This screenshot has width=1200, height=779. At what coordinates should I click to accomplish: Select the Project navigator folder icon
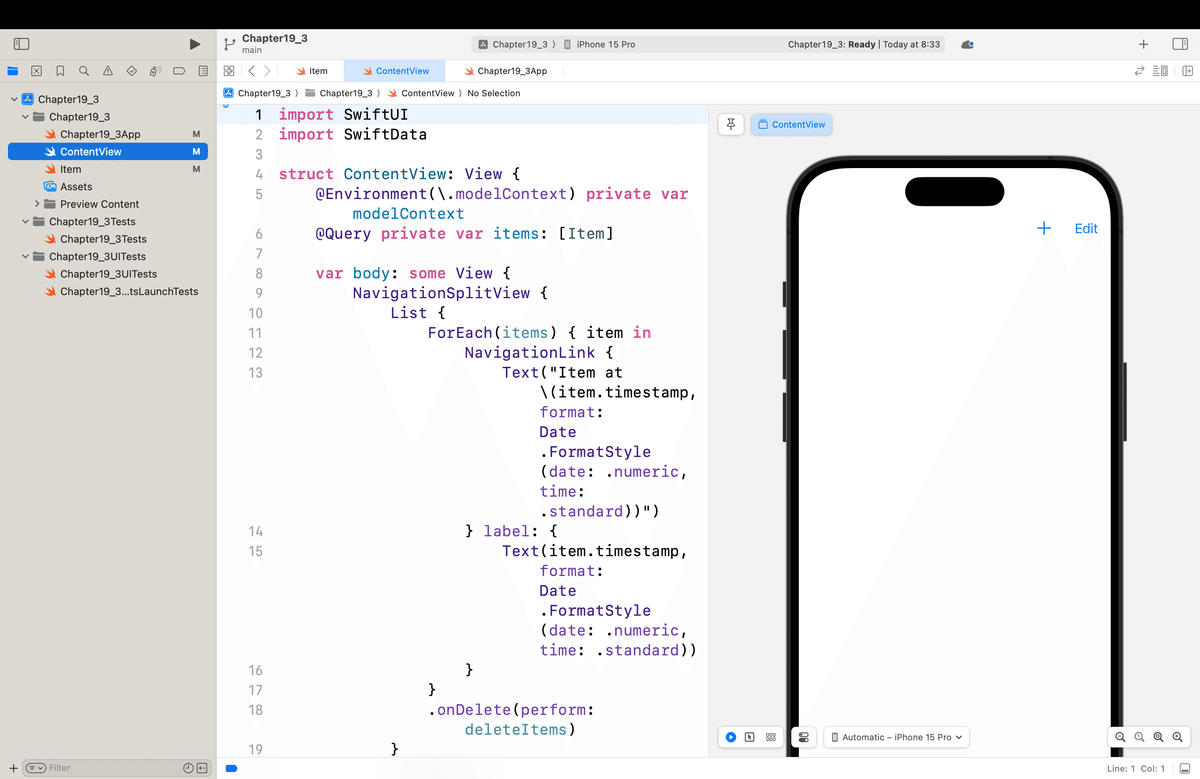click(12, 71)
